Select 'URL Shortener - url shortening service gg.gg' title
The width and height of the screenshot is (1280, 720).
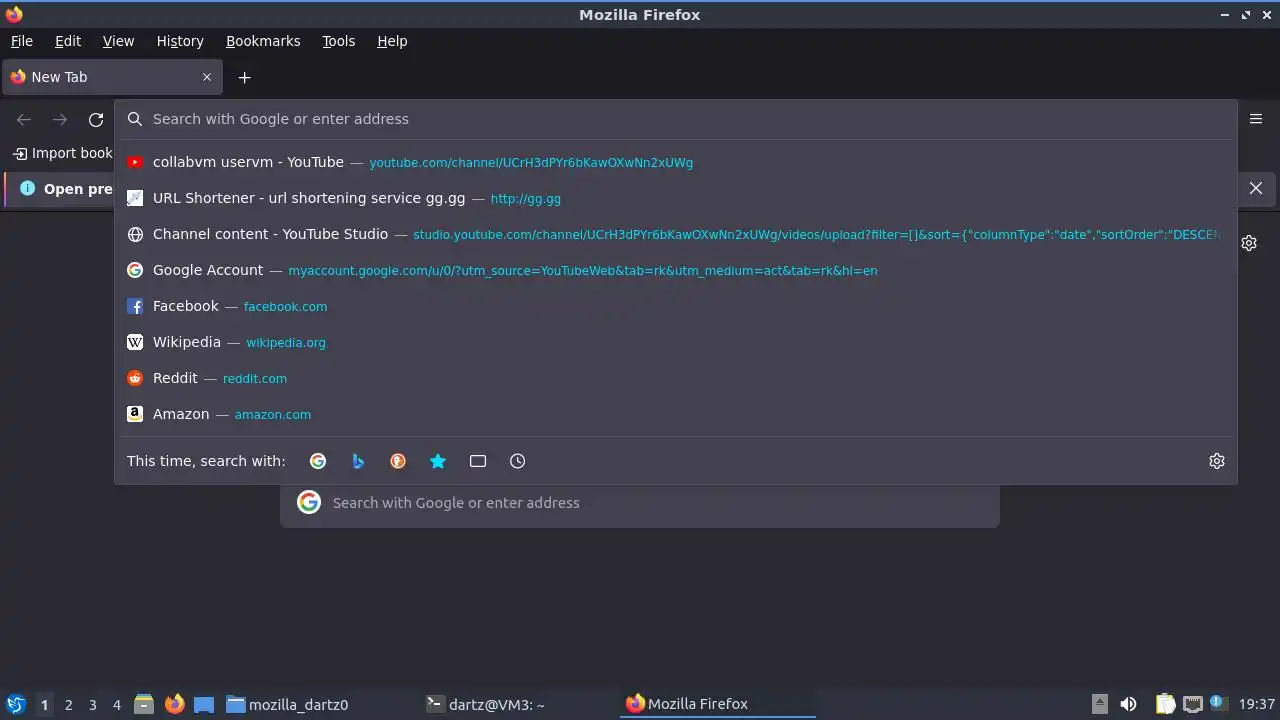pyautogui.click(x=309, y=198)
